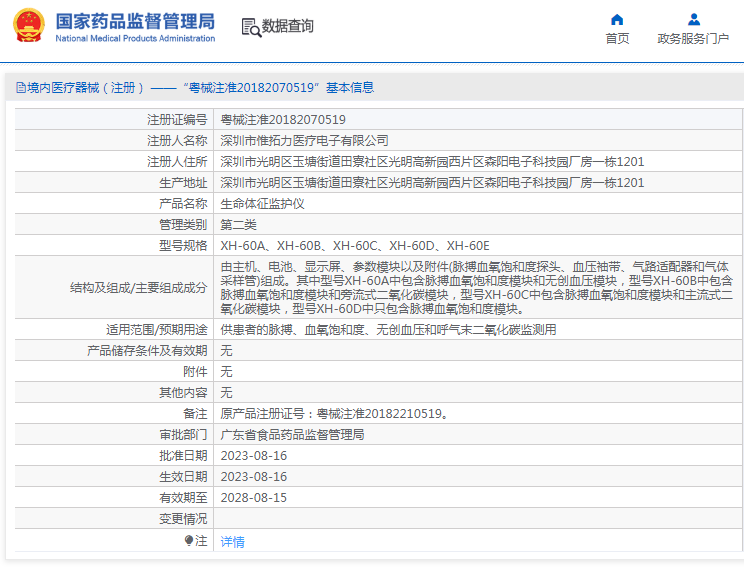The width and height of the screenshot is (744, 567).
Task: Select product name 生命体征监护仪
Action: [x=262, y=204]
